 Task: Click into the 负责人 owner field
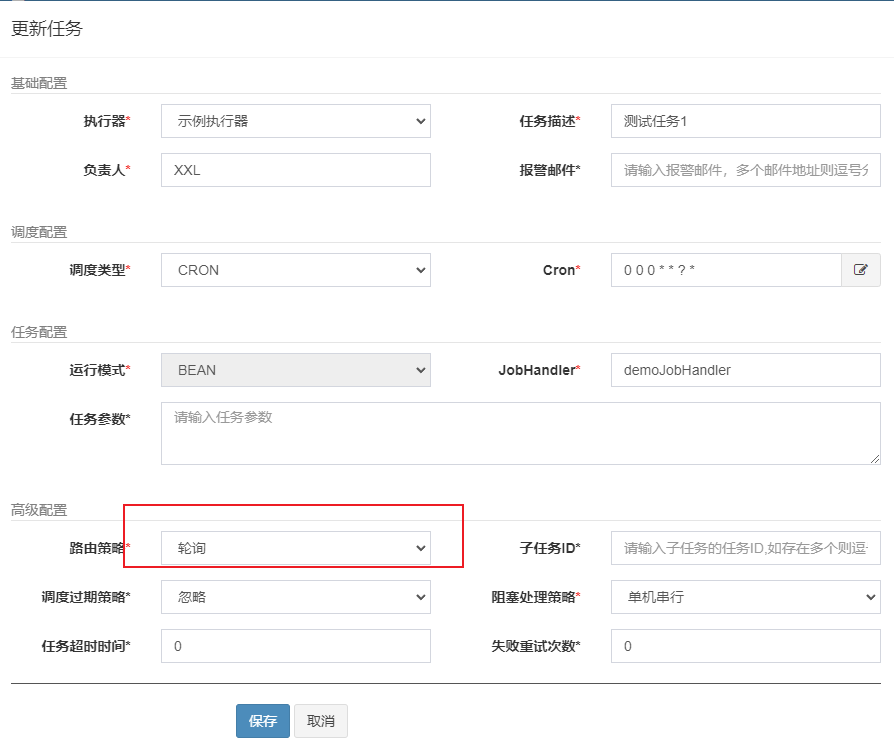coord(295,170)
